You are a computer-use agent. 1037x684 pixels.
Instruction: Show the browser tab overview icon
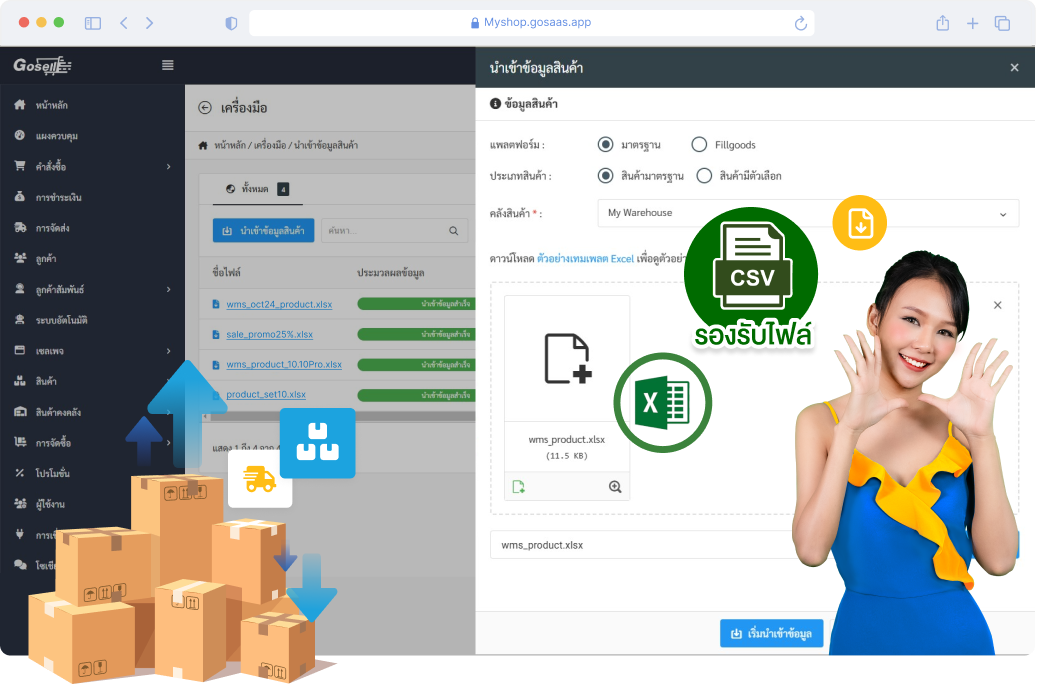(x=1002, y=23)
